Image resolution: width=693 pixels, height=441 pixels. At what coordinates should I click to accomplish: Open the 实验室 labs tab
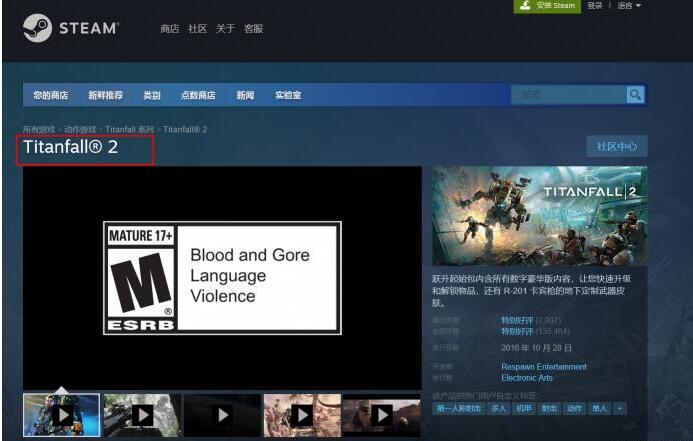[288, 95]
